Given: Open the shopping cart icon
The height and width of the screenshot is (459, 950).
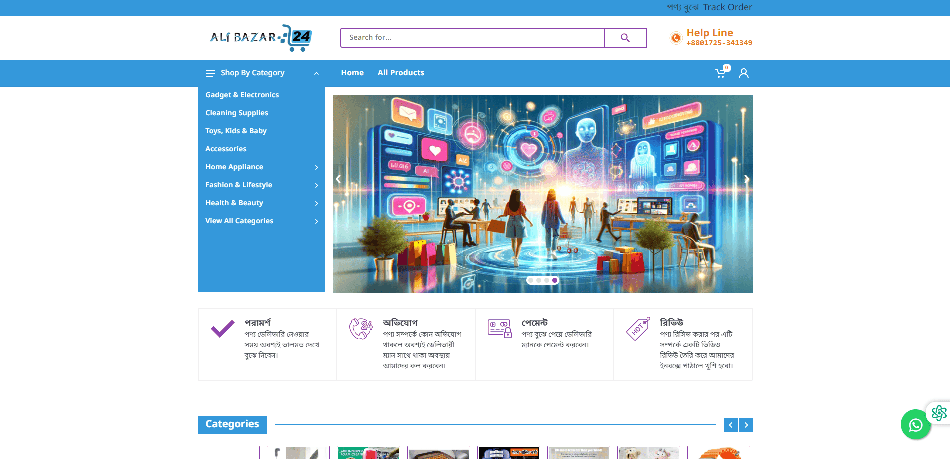Looking at the screenshot, I should pos(721,73).
